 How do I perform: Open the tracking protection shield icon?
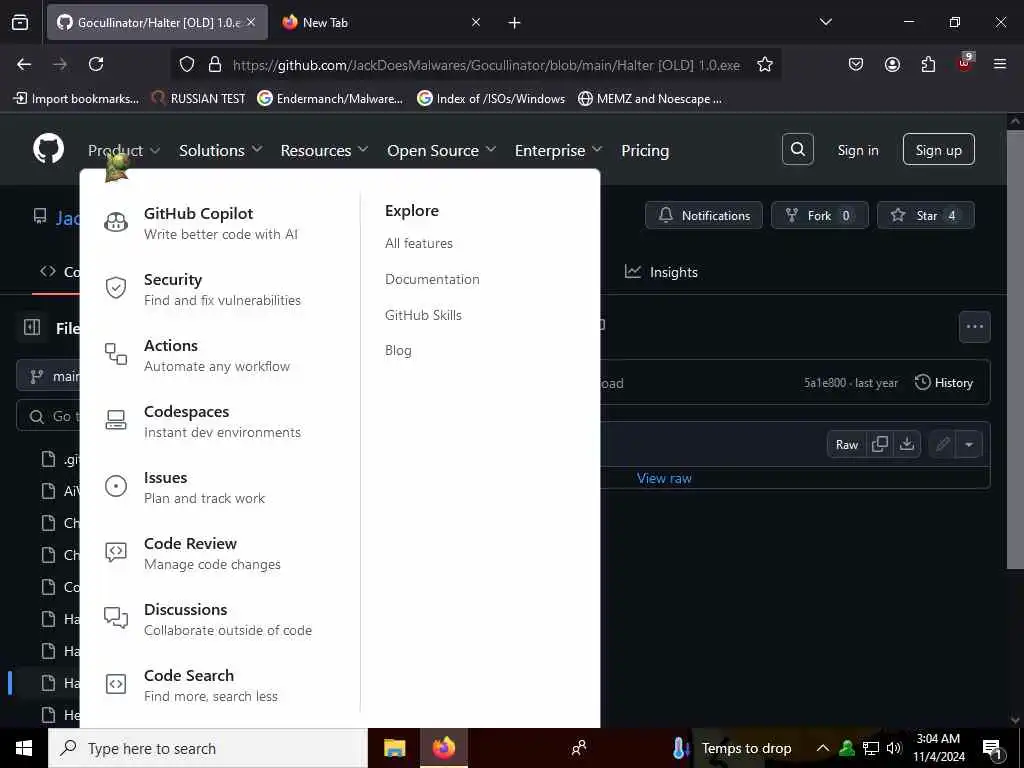pyautogui.click(x=187, y=64)
